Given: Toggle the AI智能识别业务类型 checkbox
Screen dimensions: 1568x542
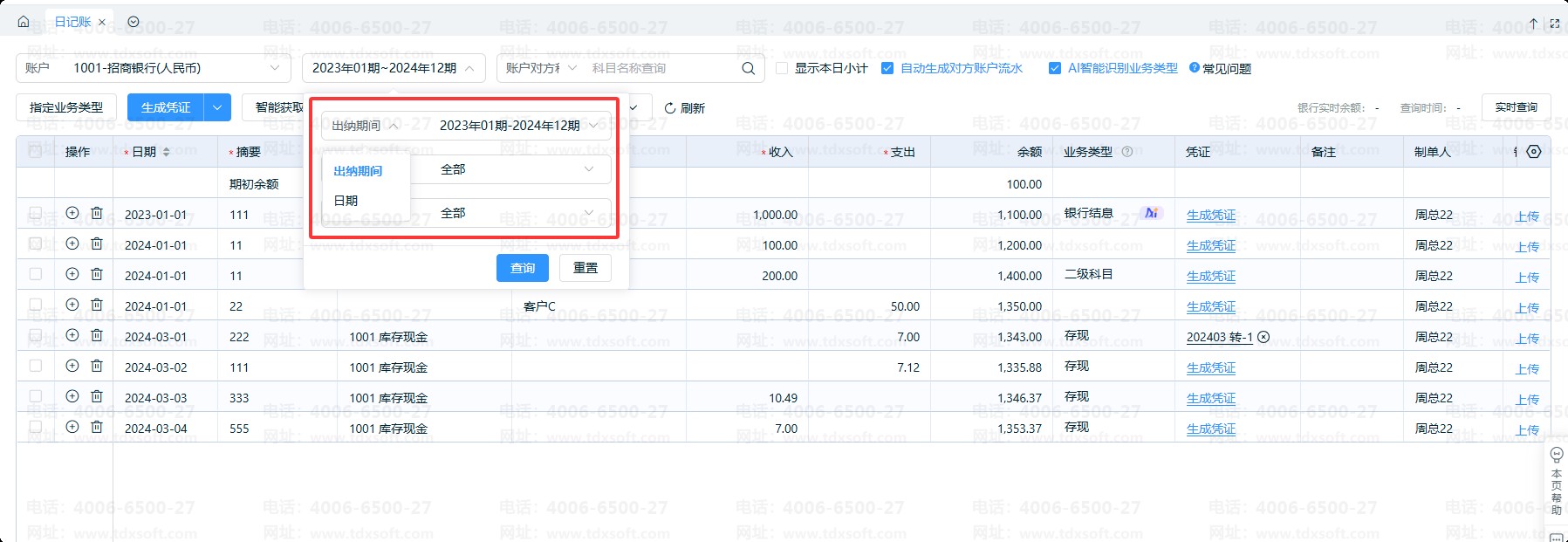Looking at the screenshot, I should [1055, 68].
